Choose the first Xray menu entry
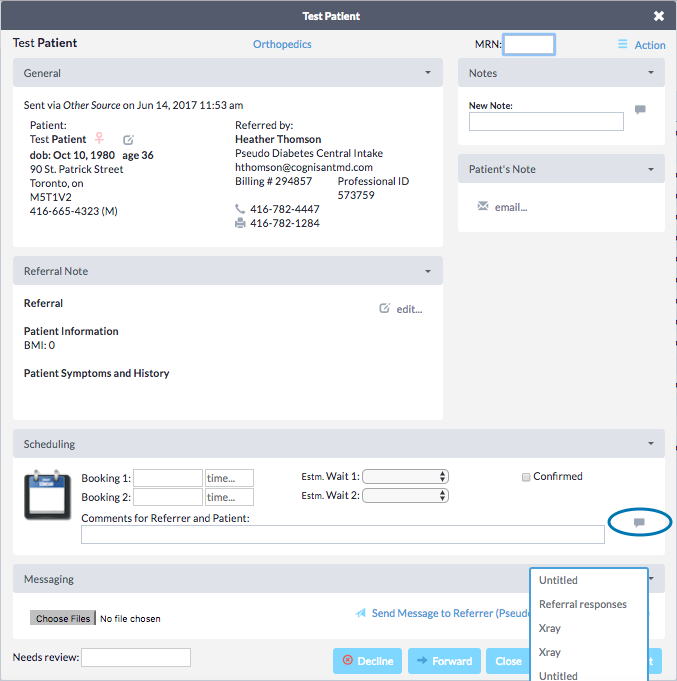Viewport: 677px width, 681px height. tap(550, 628)
